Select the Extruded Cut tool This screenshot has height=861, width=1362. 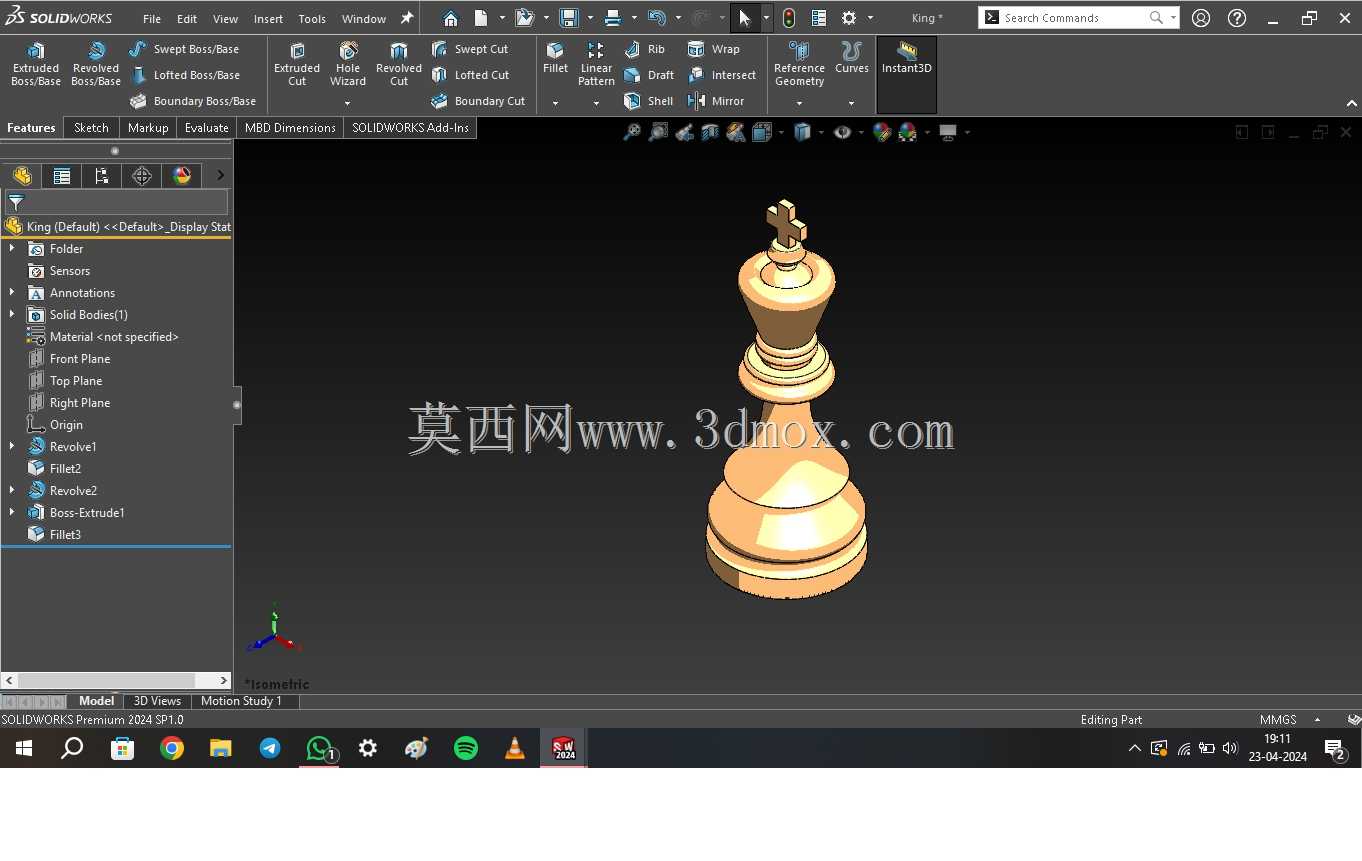[x=297, y=65]
